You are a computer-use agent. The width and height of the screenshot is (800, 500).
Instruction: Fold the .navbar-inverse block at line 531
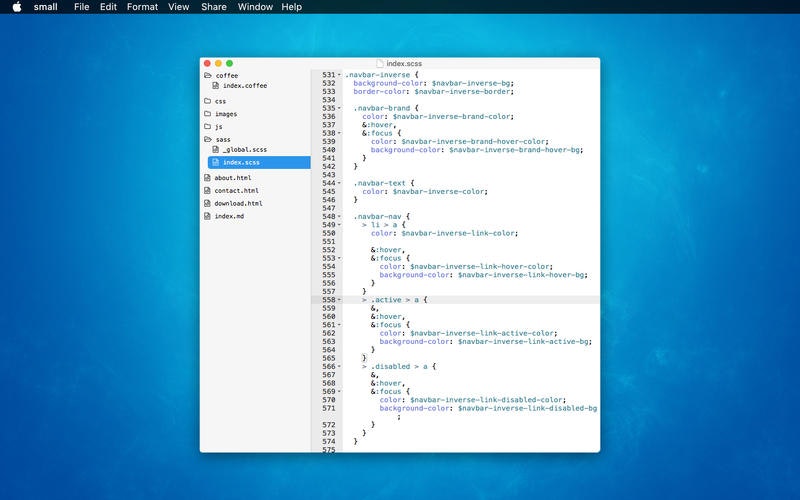click(339, 75)
